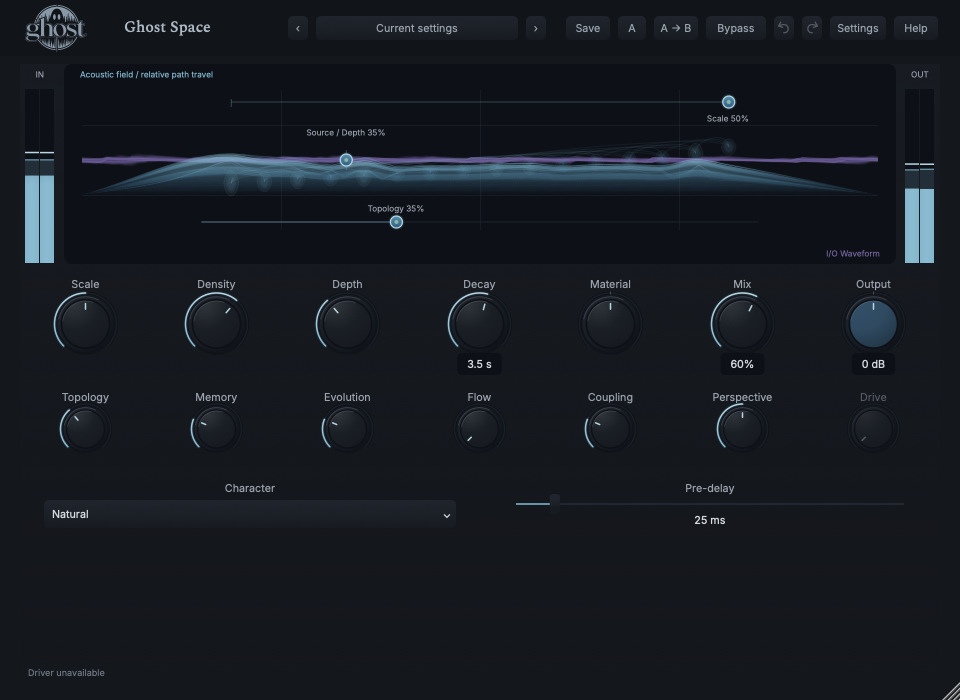This screenshot has height=700, width=960.
Task: Click the Ghost logo icon
Action: coord(56,28)
